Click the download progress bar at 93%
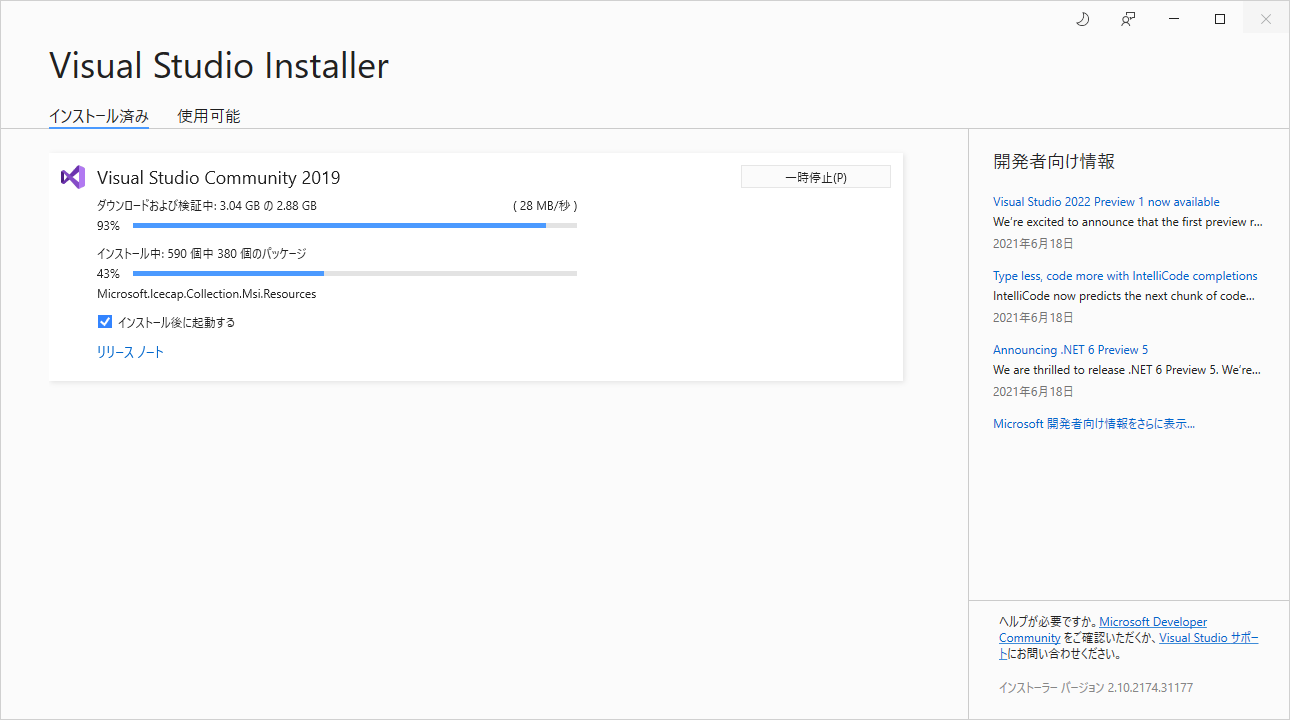The height and width of the screenshot is (720, 1290). pos(355,226)
